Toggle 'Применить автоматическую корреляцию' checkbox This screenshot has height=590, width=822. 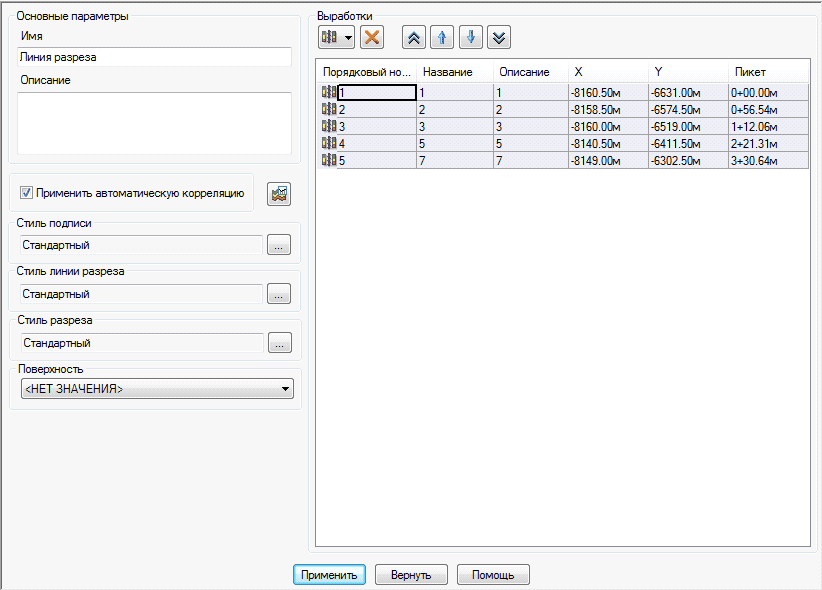(x=27, y=193)
